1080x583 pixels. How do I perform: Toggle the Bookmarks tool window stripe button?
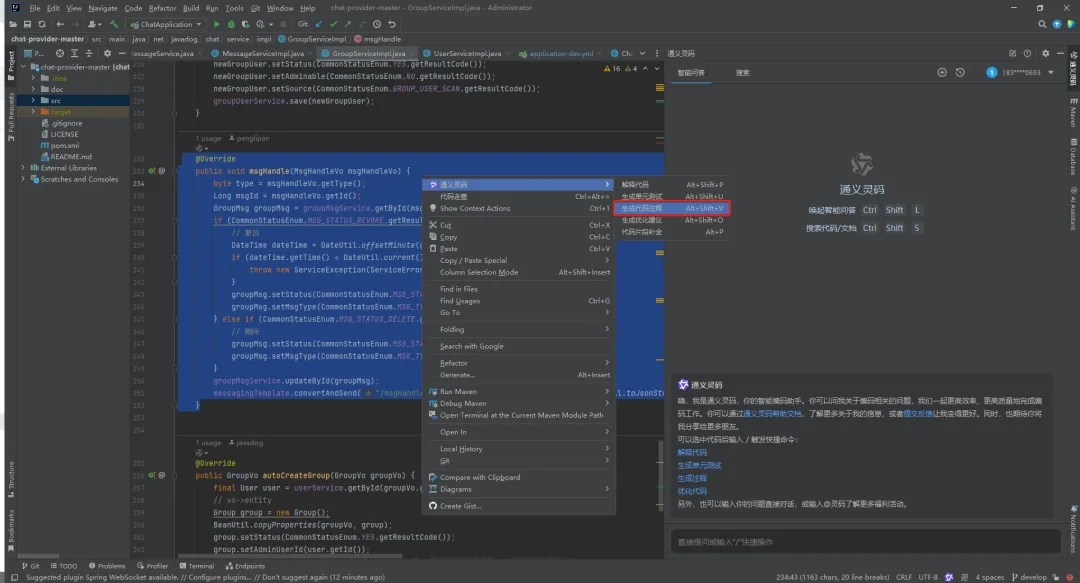click(x=10, y=531)
